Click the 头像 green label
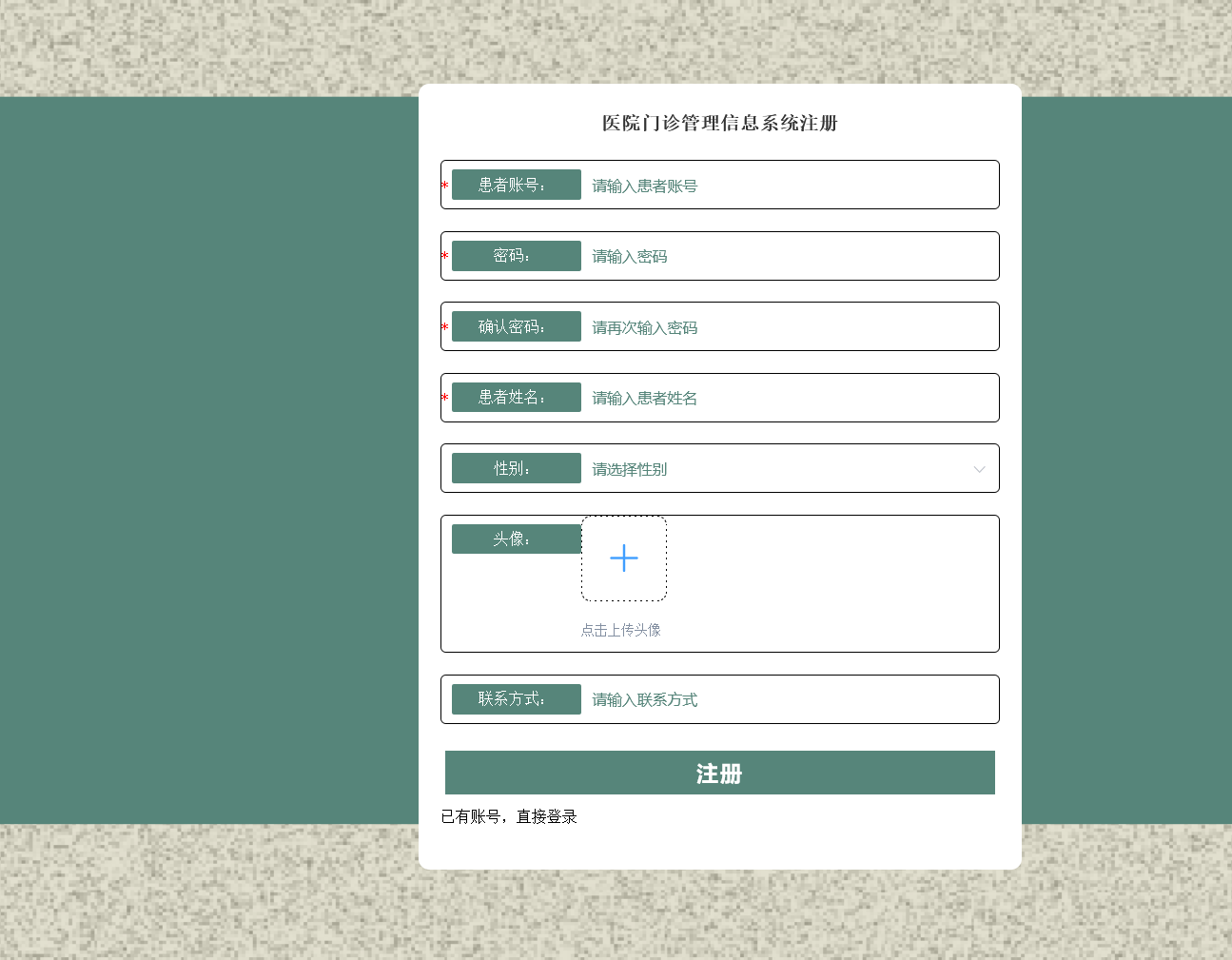This screenshot has height=960, width=1232. (x=516, y=539)
